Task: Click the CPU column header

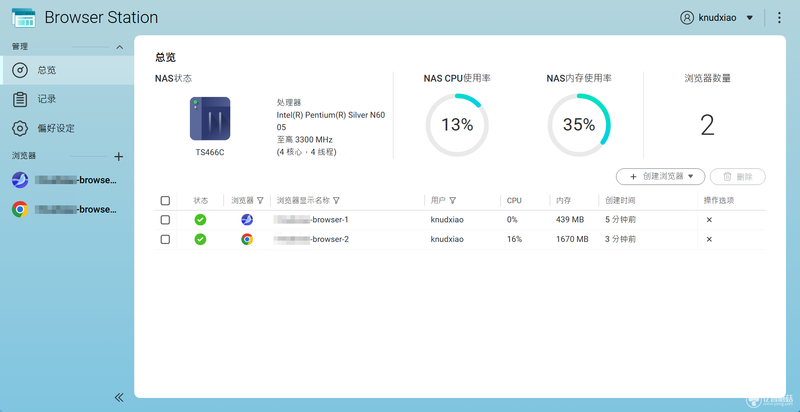Action: coord(514,200)
